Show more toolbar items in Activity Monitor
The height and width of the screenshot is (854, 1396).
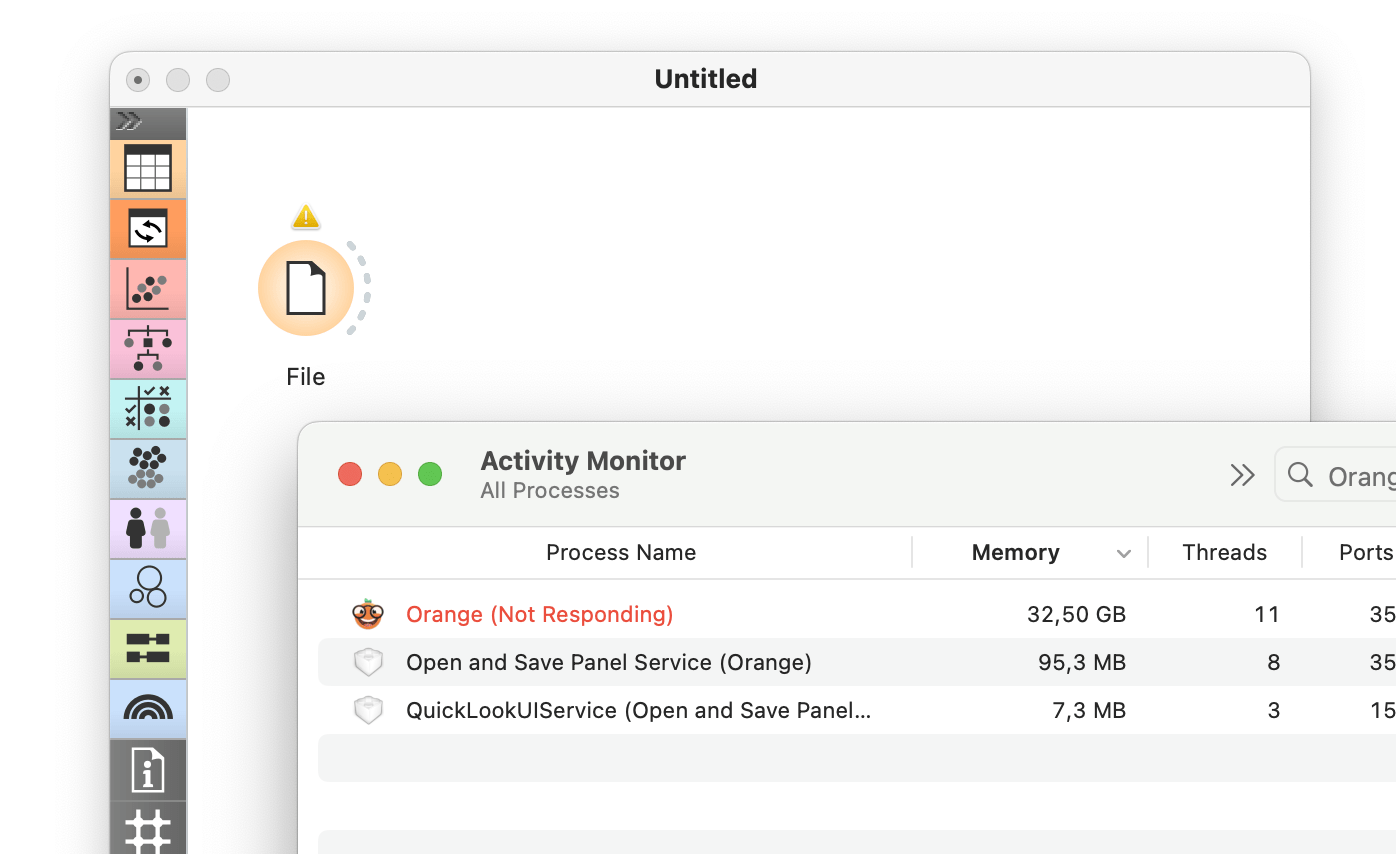tap(1242, 475)
